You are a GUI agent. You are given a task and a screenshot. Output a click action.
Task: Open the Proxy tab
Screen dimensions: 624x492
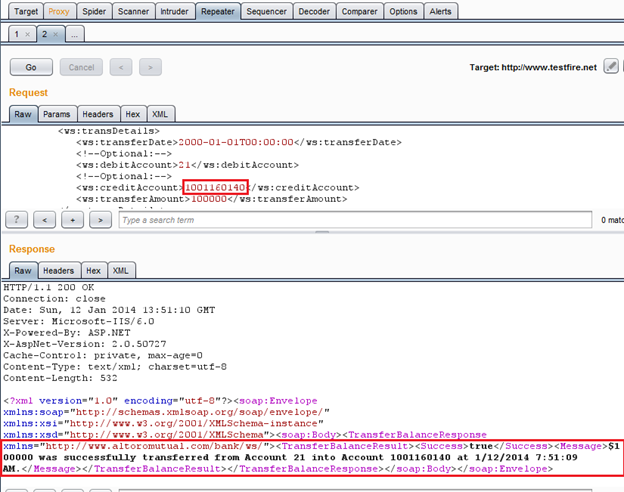click(58, 12)
